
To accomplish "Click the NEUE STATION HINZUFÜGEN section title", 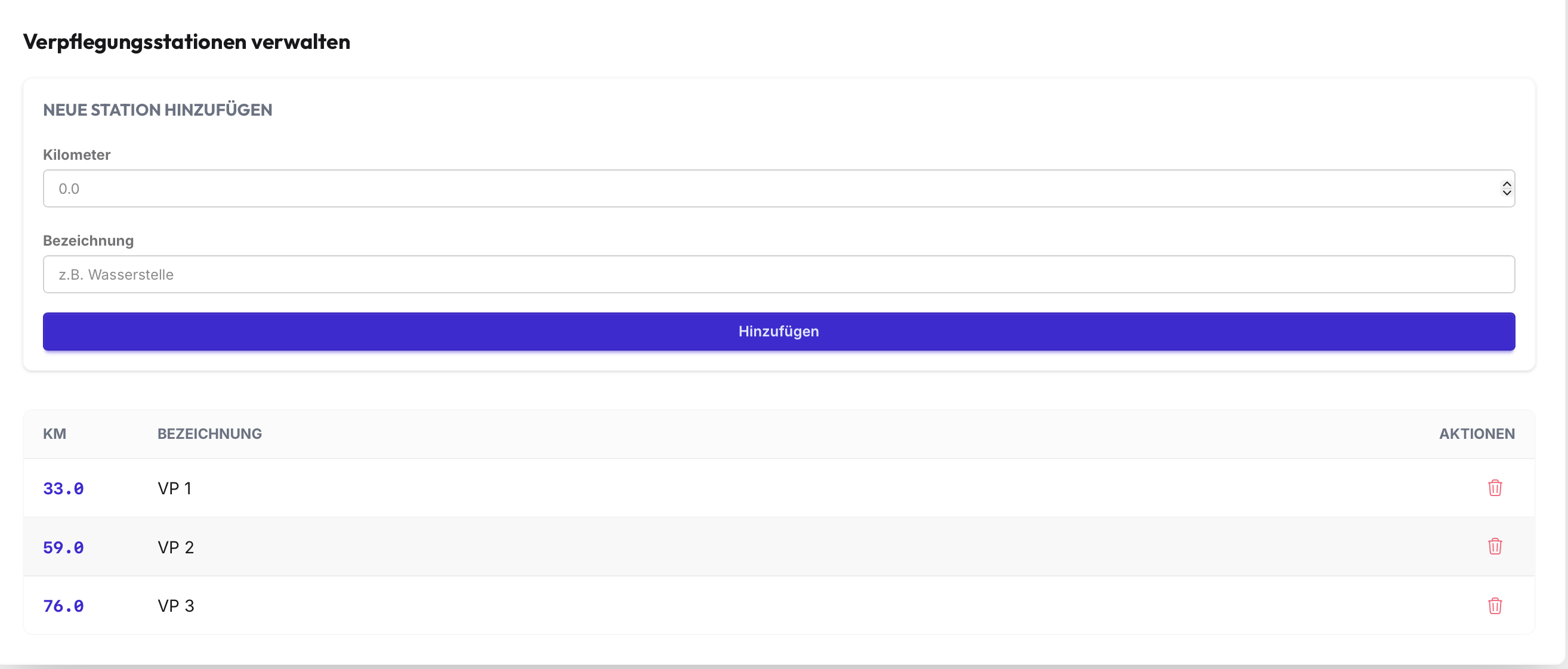I will coord(157,110).
